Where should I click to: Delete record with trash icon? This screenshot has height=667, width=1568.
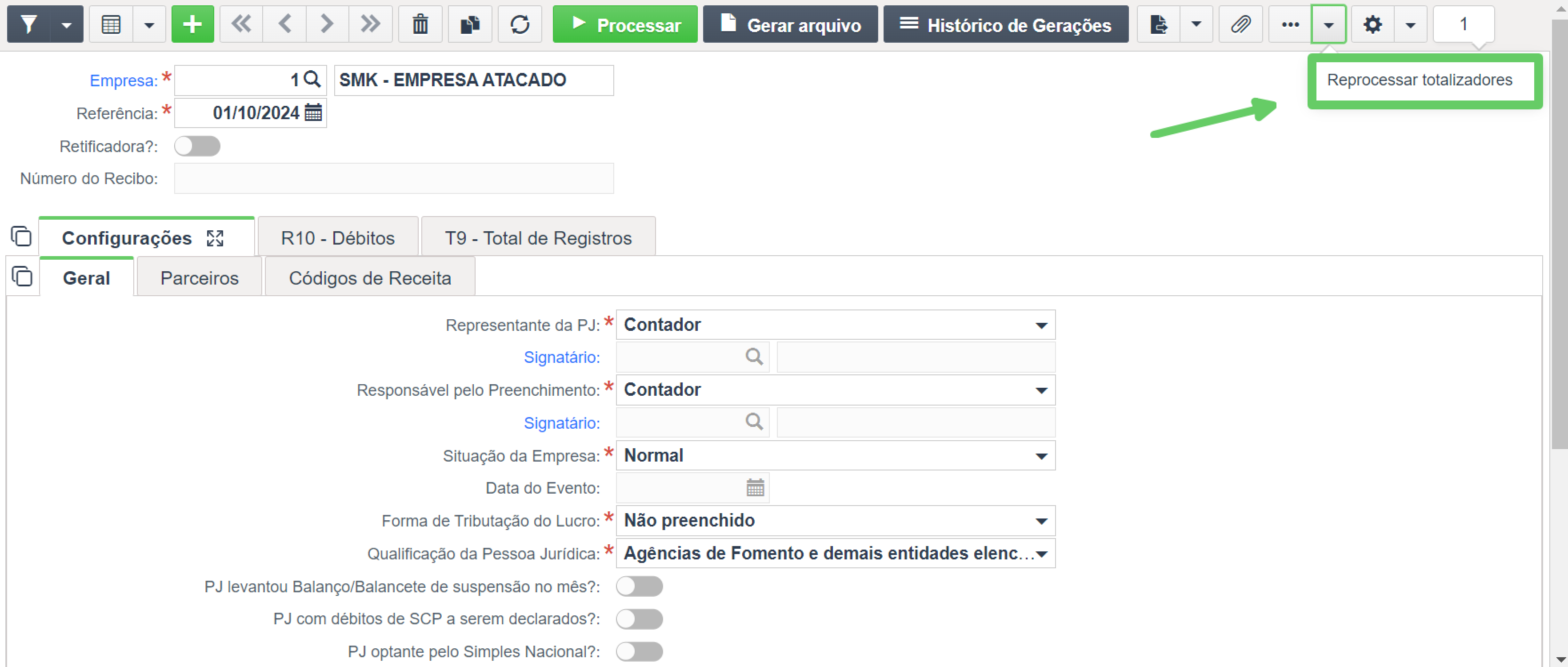click(x=420, y=24)
